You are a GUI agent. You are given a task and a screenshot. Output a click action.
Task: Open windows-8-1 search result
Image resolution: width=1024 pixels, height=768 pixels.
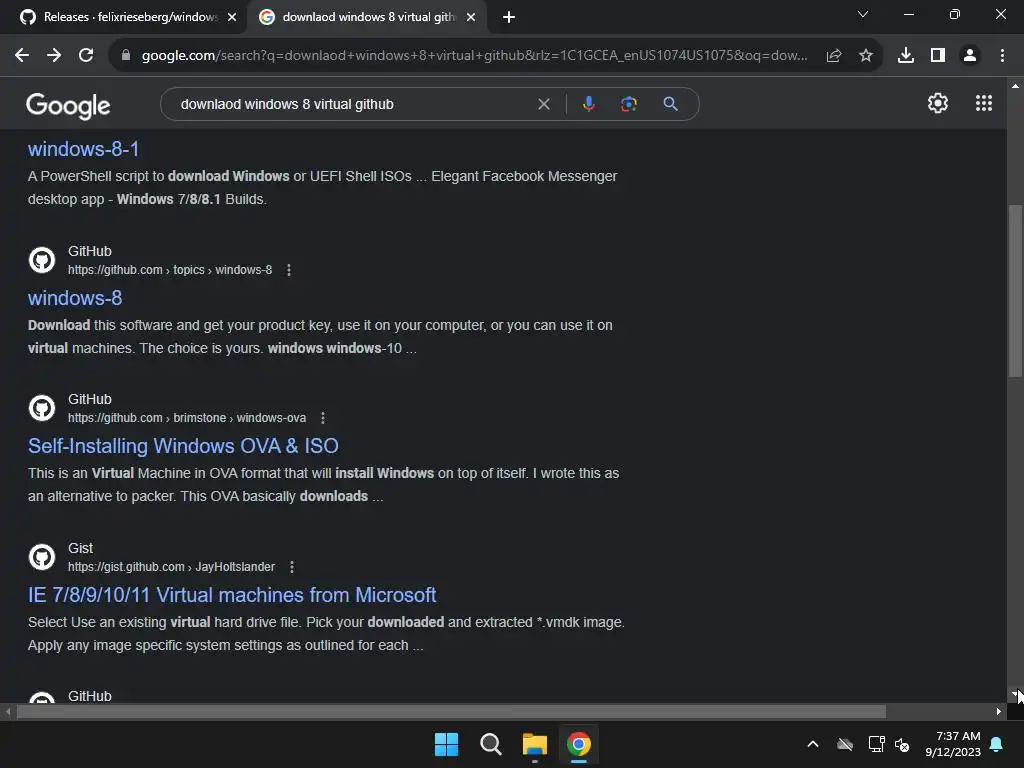84,149
